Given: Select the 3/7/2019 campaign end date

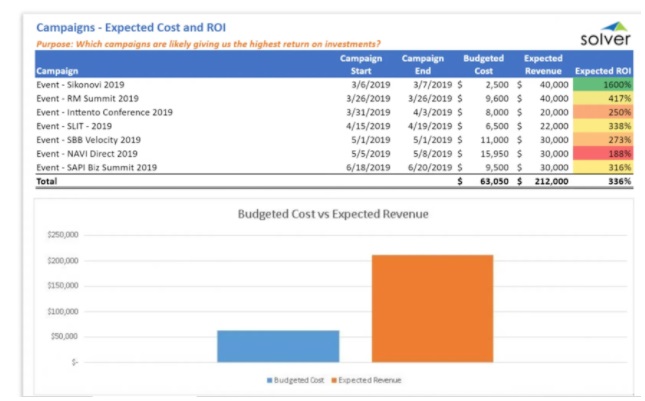Looking at the screenshot, I should pyautogui.click(x=432, y=85).
